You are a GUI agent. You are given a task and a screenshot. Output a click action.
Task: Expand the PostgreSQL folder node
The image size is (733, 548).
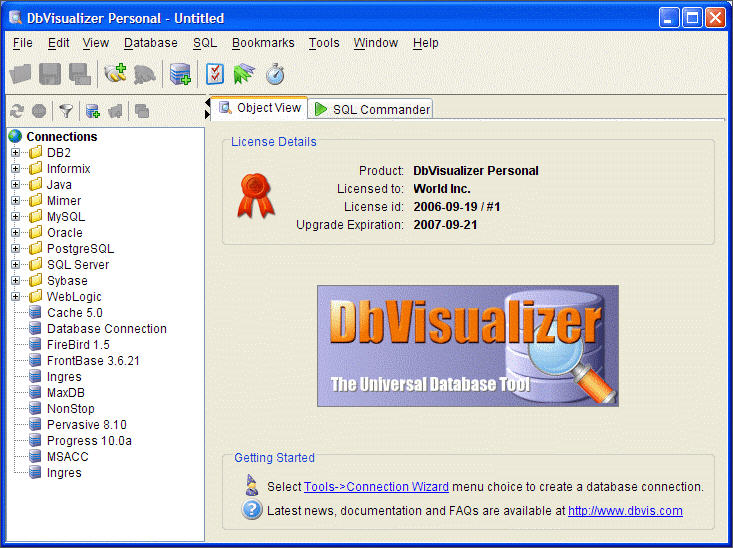[15, 248]
